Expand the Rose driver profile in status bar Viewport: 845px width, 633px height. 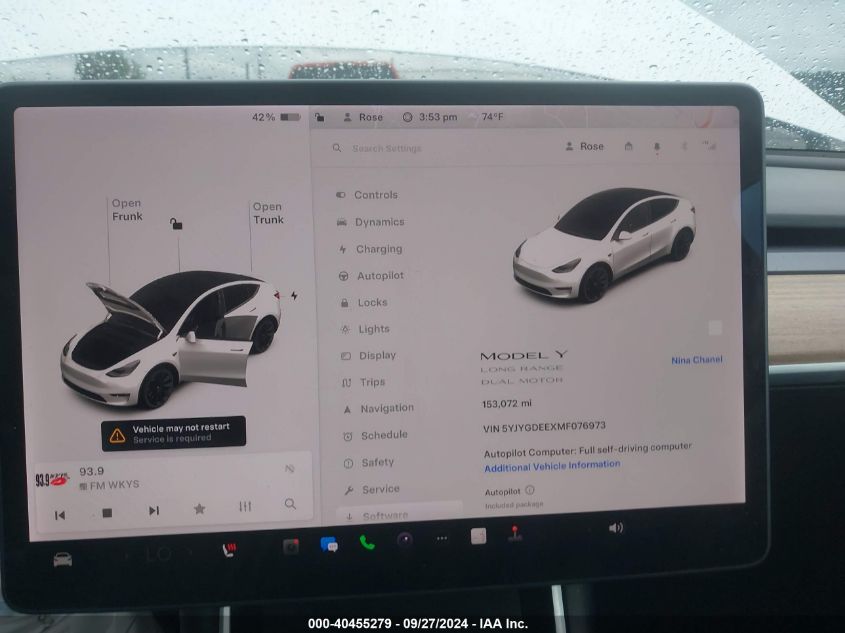[x=363, y=117]
